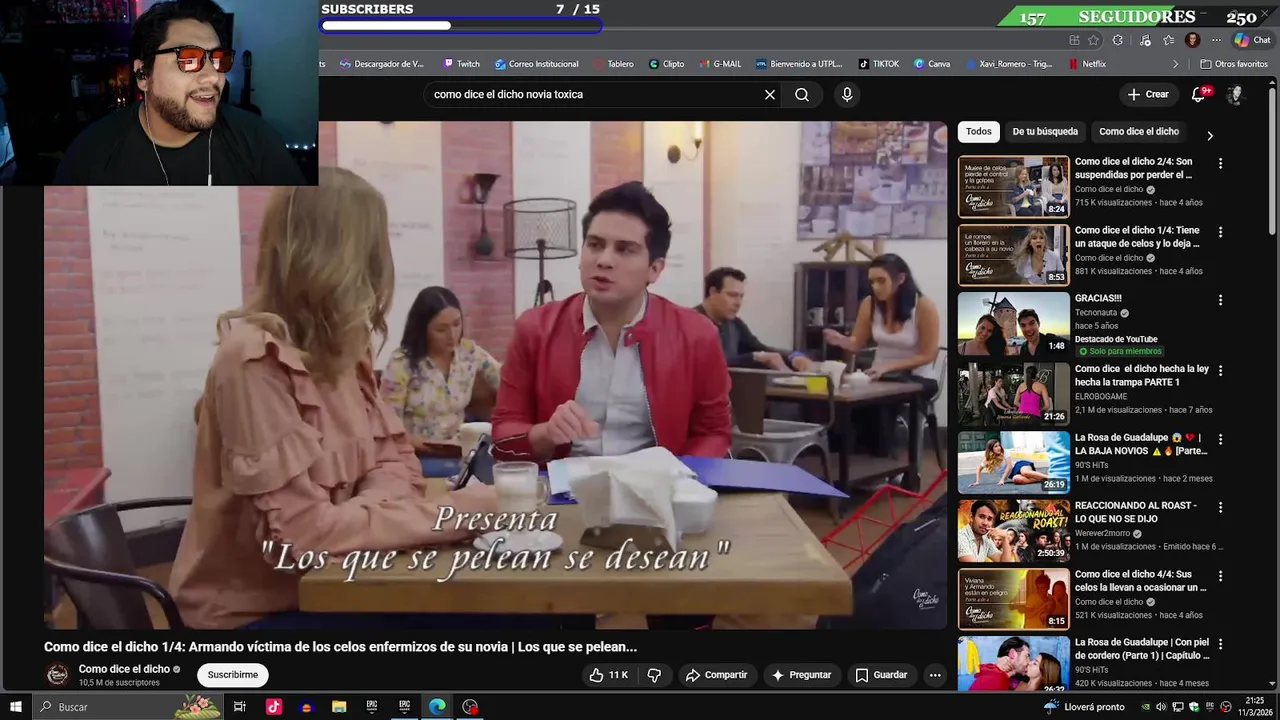Open browser profile avatar
The width and height of the screenshot is (1280, 720).
tap(1192, 40)
